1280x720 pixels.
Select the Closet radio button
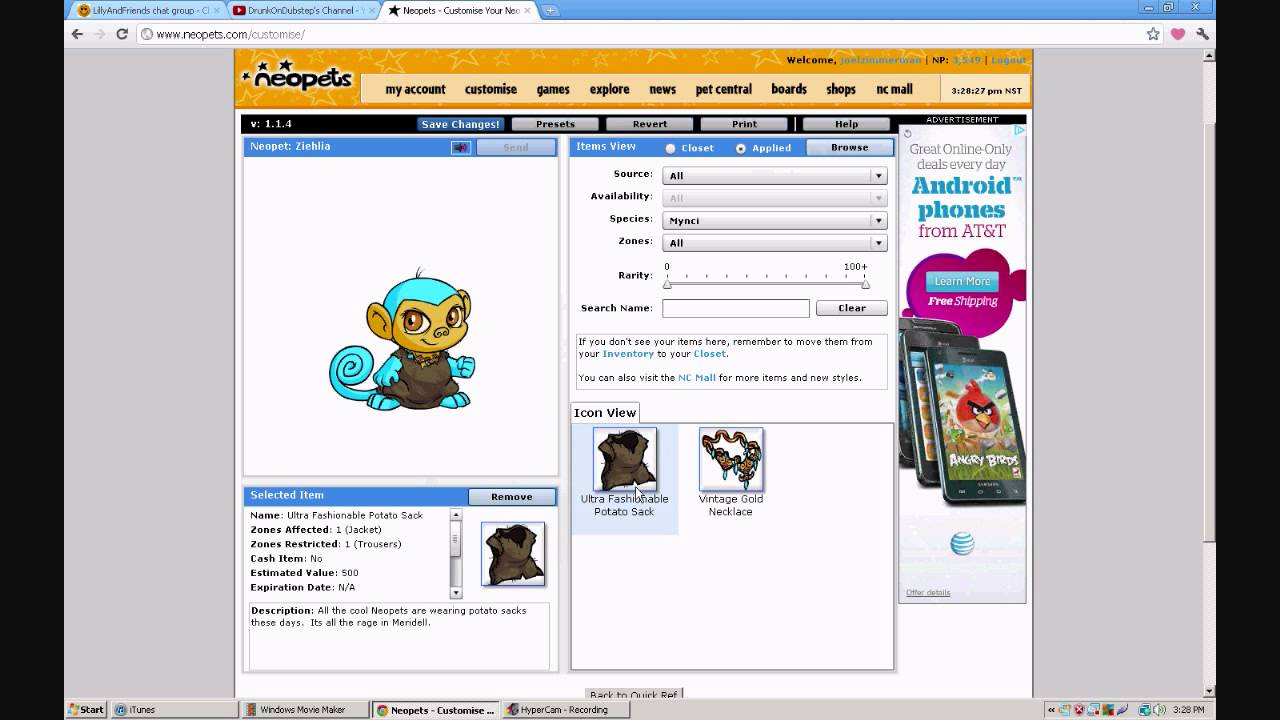[671, 148]
